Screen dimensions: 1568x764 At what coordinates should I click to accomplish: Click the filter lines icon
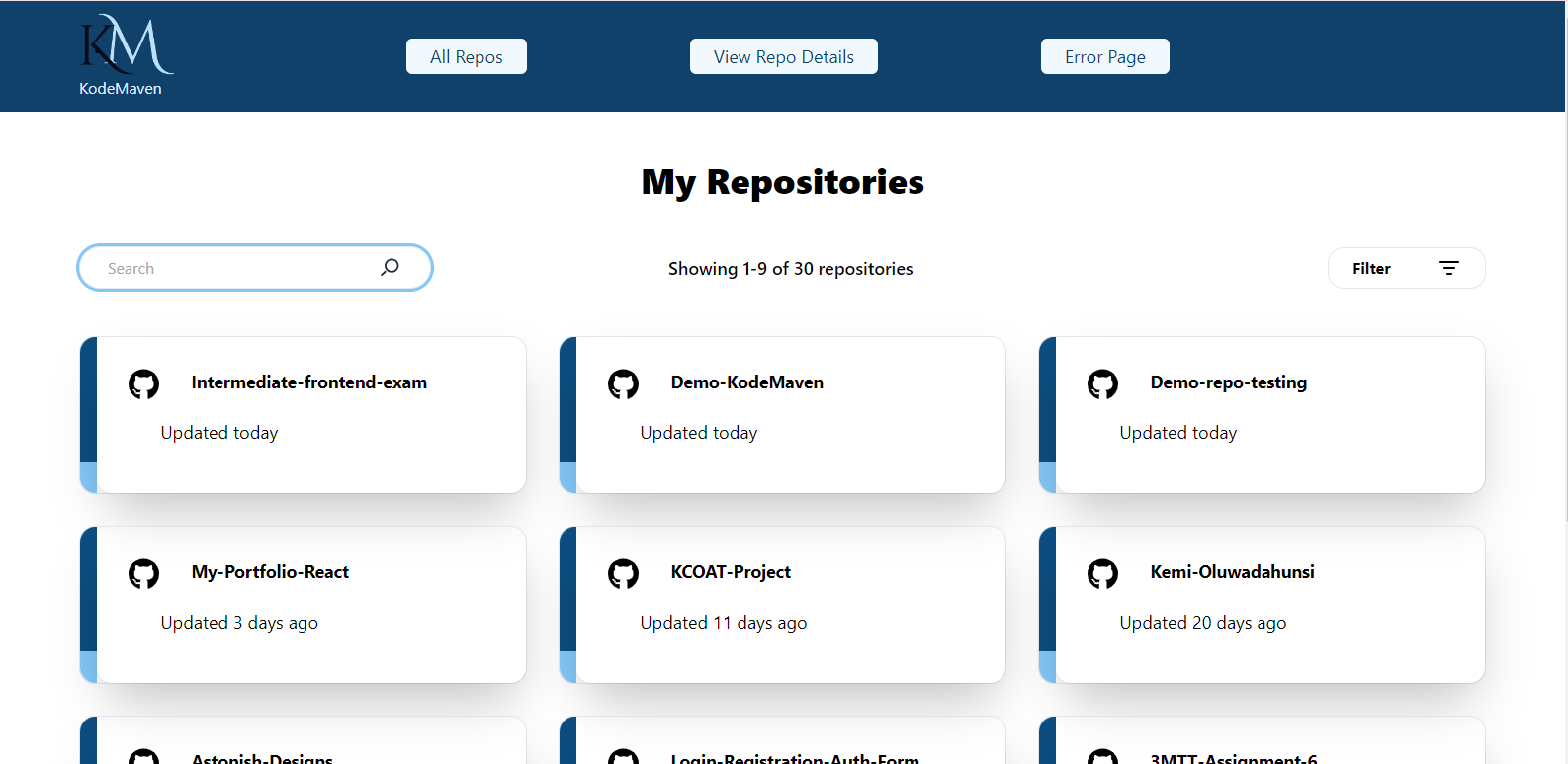click(1449, 268)
